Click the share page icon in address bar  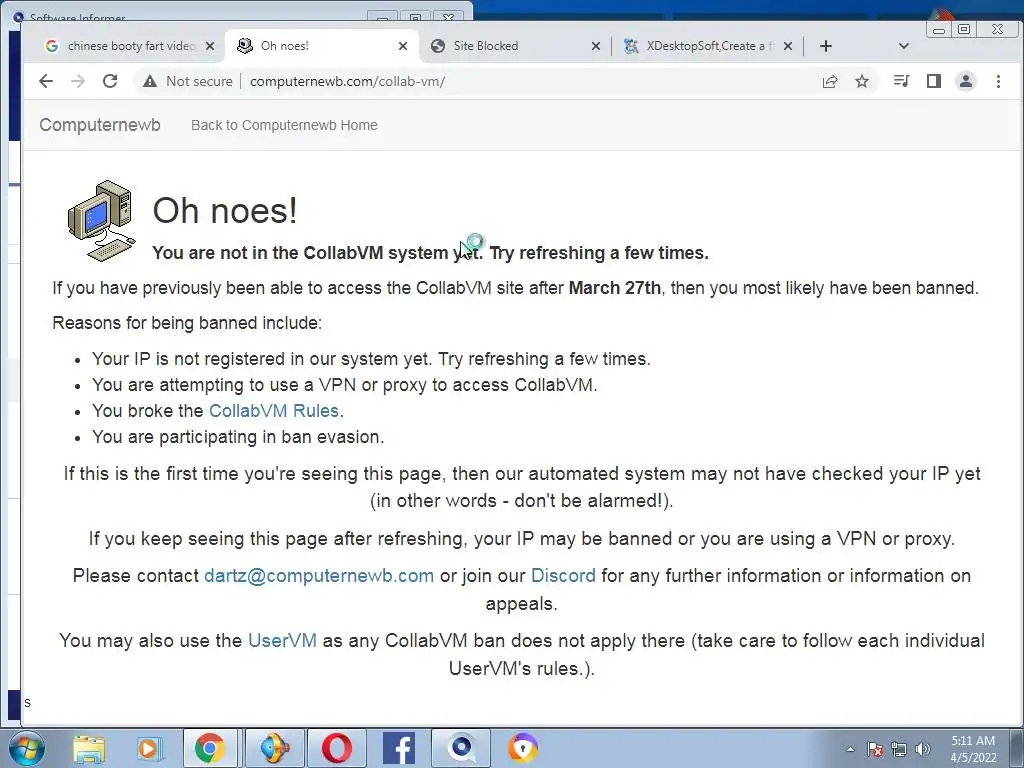click(x=830, y=81)
